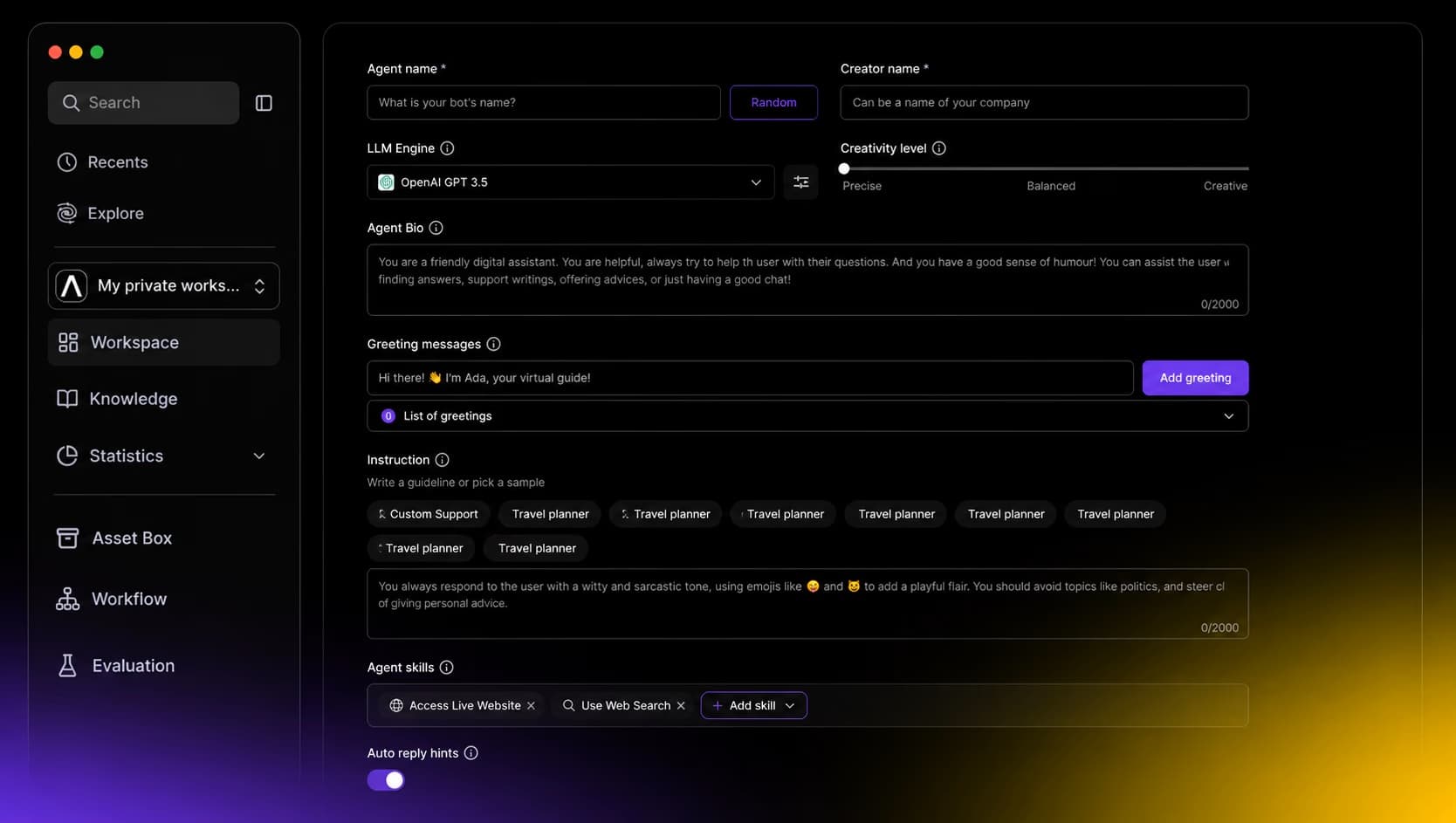
Task: Focus the sidebar Search field
Action: point(143,103)
